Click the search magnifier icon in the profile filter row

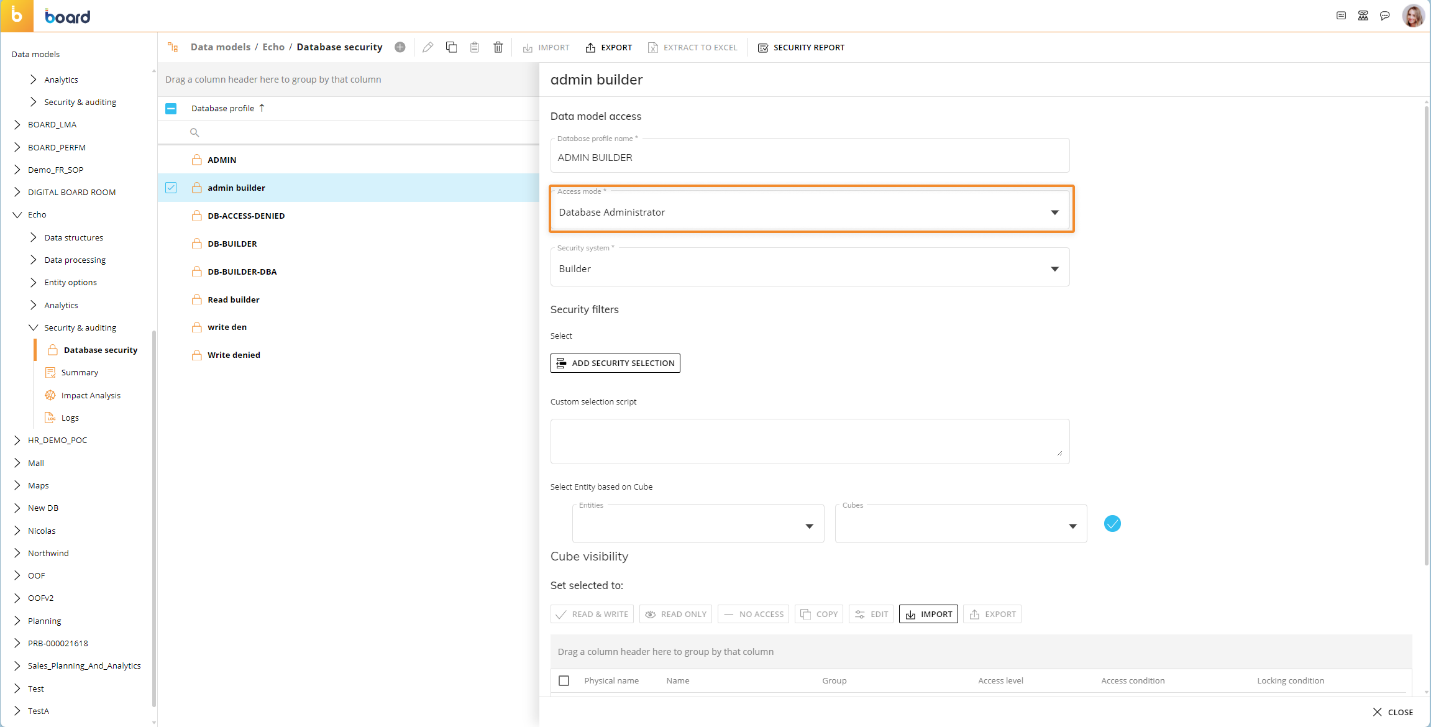(195, 133)
